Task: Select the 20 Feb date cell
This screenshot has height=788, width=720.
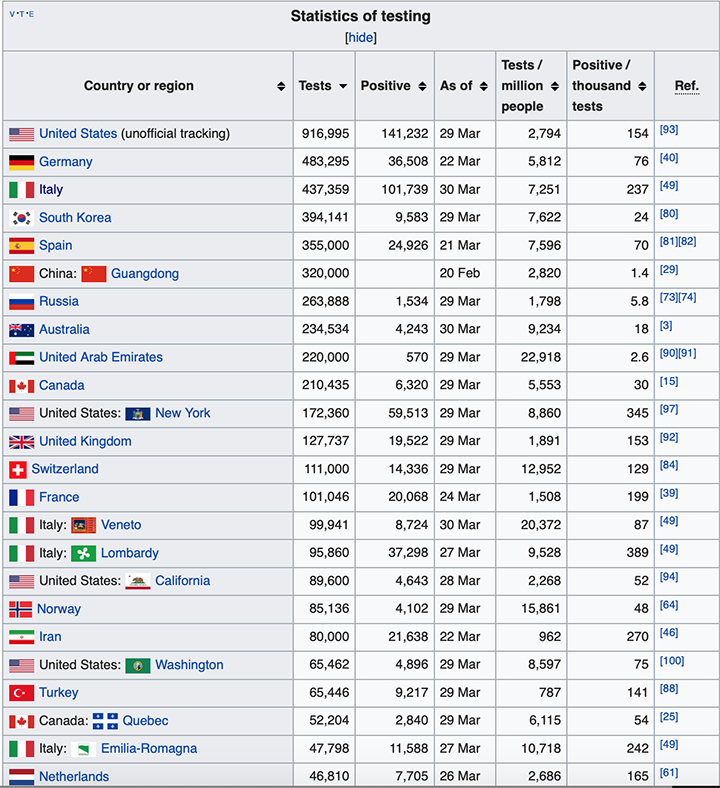Action: 465,274
